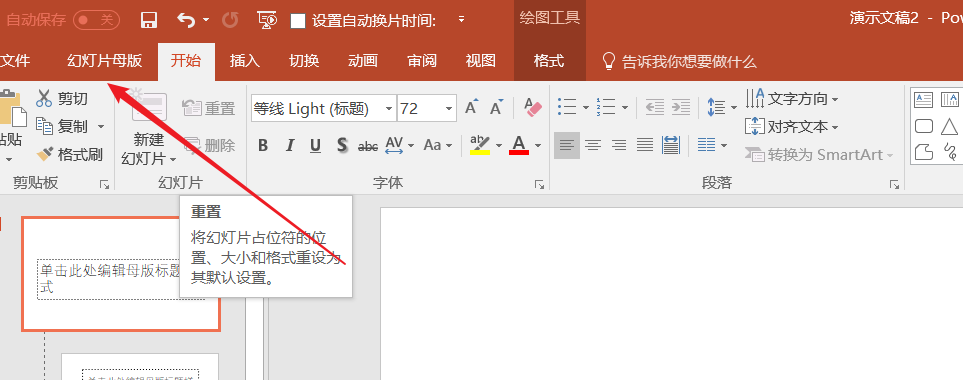Open Customize Quick Access Toolbar dropdown

coord(461,20)
